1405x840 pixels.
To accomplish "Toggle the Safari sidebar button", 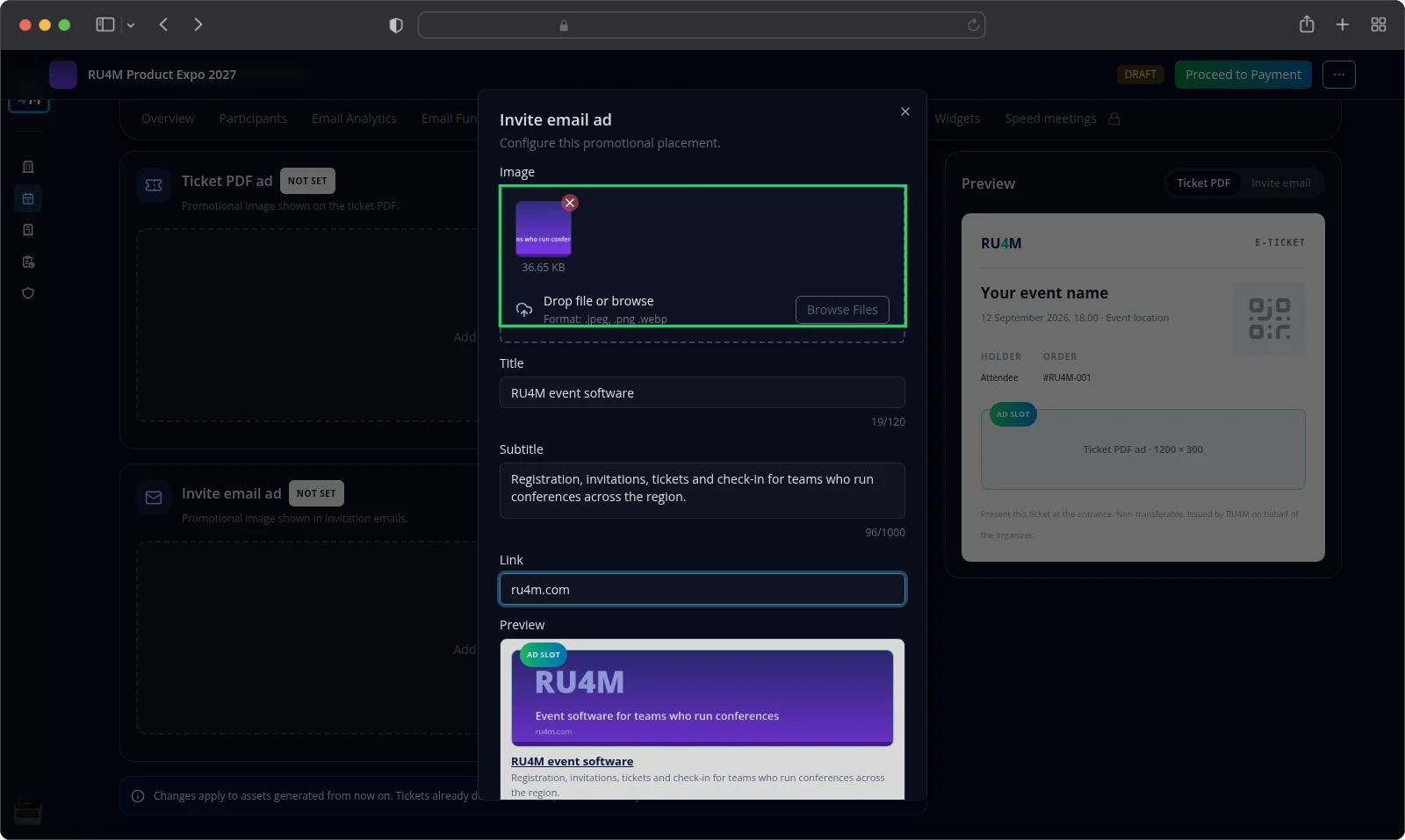I will tap(105, 25).
